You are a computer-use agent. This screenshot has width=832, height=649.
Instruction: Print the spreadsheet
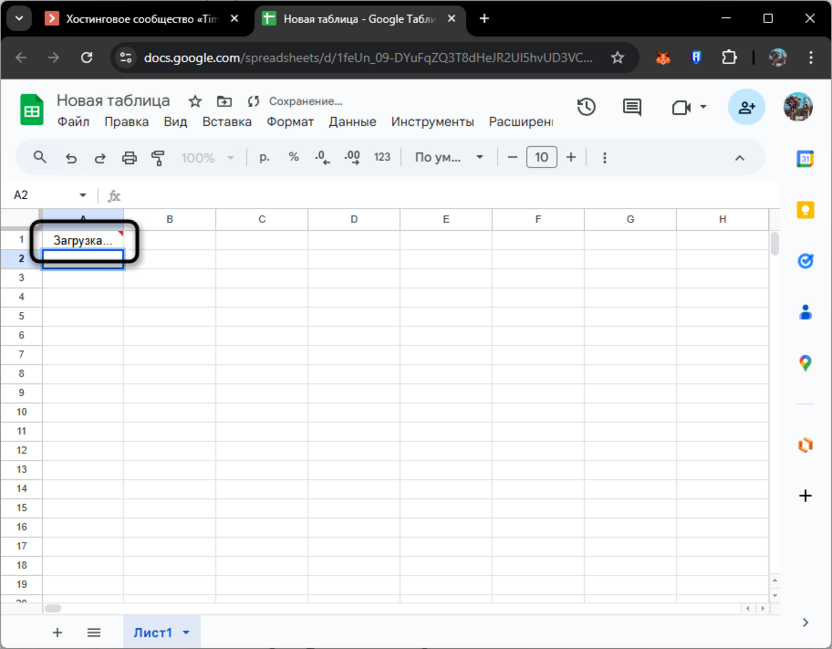129,158
